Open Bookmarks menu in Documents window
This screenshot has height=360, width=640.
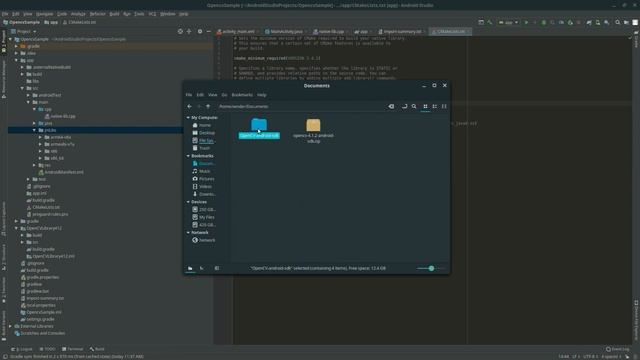click(x=242, y=95)
